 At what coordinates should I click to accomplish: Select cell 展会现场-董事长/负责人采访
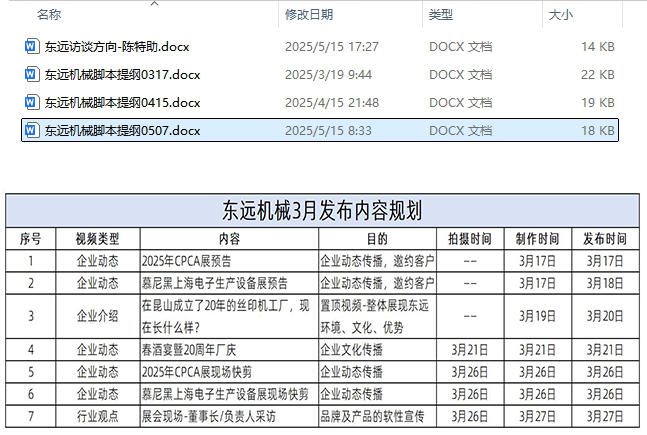coord(229,416)
